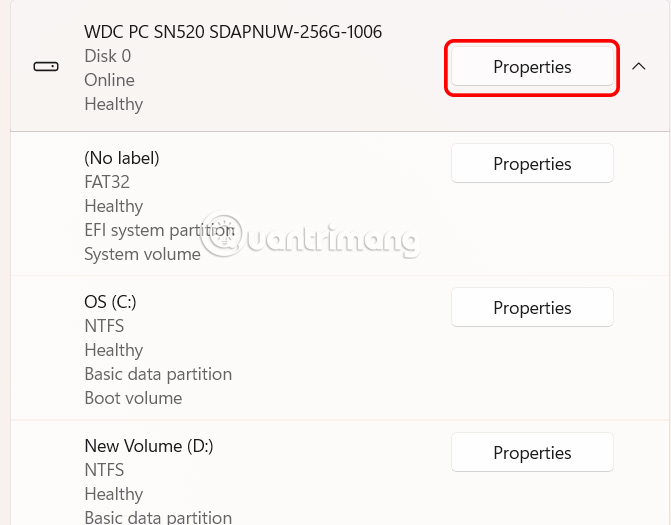671x525 pixels.
Task: Click the Boot volume label
Action: tap(133, 398)
